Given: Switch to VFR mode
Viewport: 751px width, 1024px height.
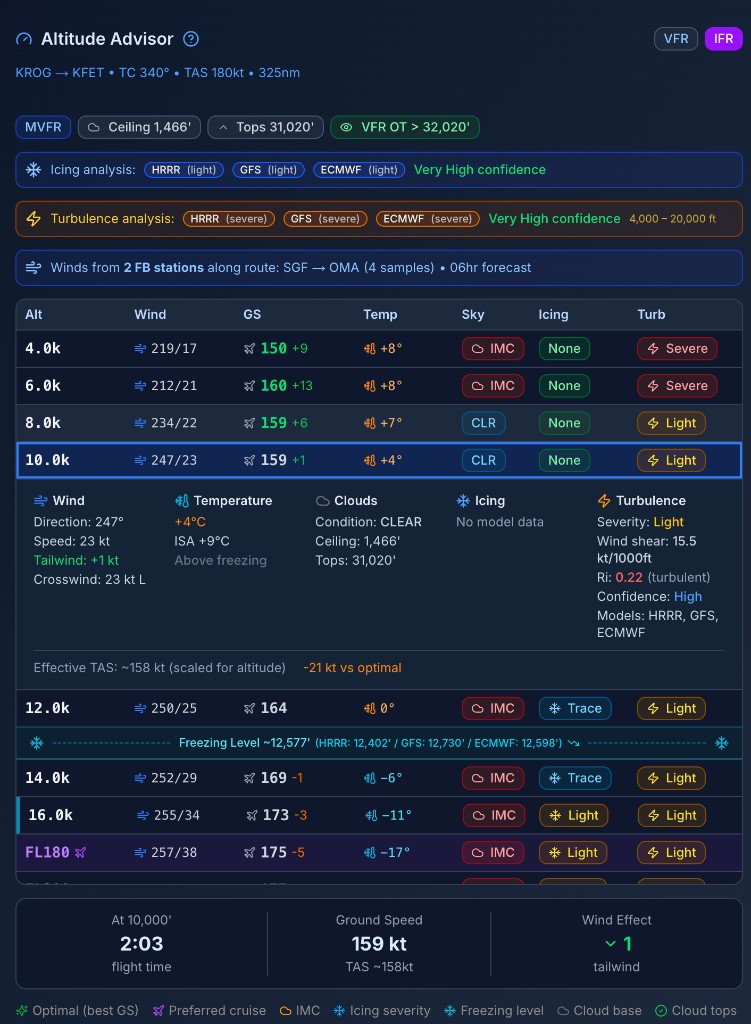Looking at the screenshot, I should pyautogui.click(x=675, y=39).
